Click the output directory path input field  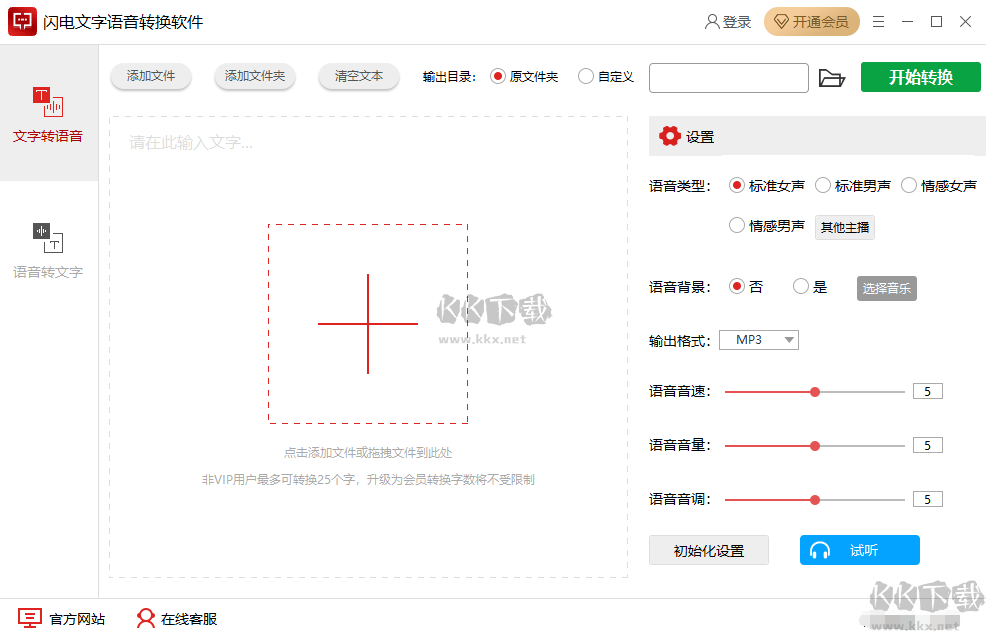pyautogui.click(x=728, y=78)
